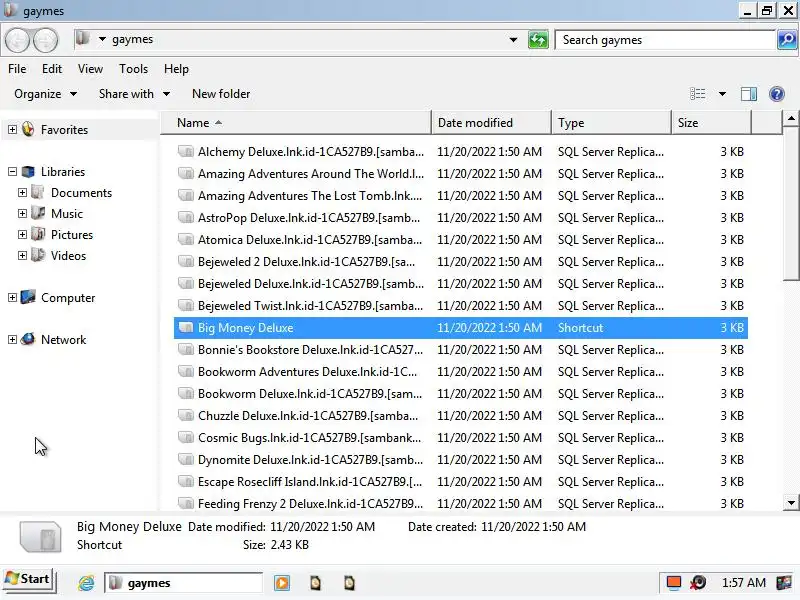This screenshot has height=600, width=800.
Task: Open the Organize menu
Action: click(45, 94)
